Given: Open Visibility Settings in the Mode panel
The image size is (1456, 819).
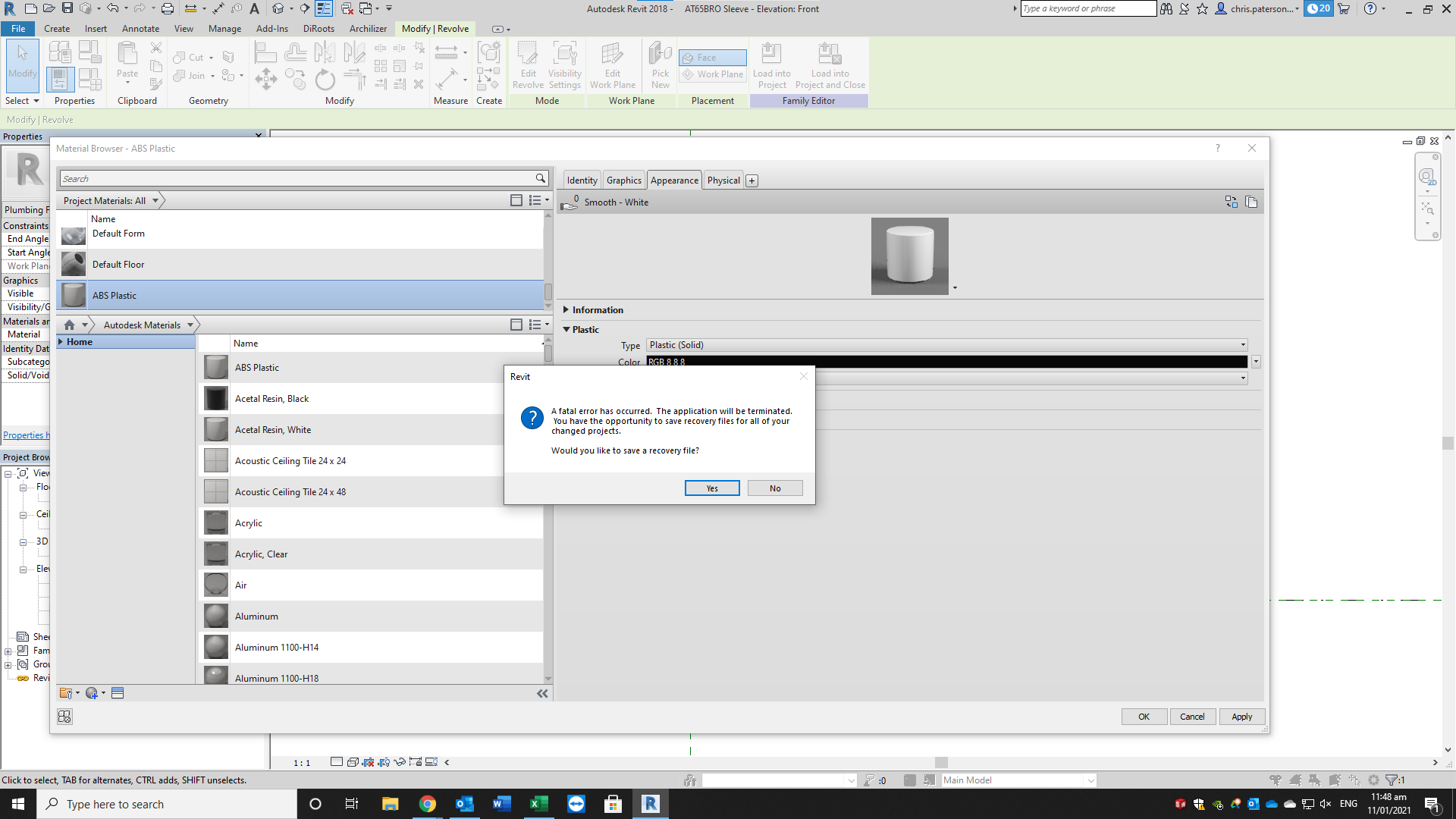Looking at the screenshot, I should pyautogui.click(x=565, y=65).
